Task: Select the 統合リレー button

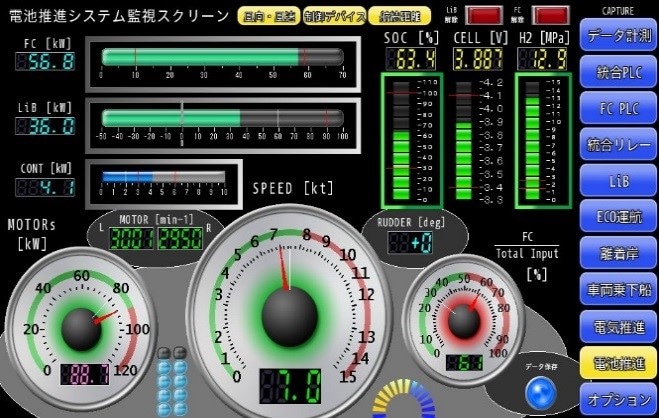Action: point(616,145)
